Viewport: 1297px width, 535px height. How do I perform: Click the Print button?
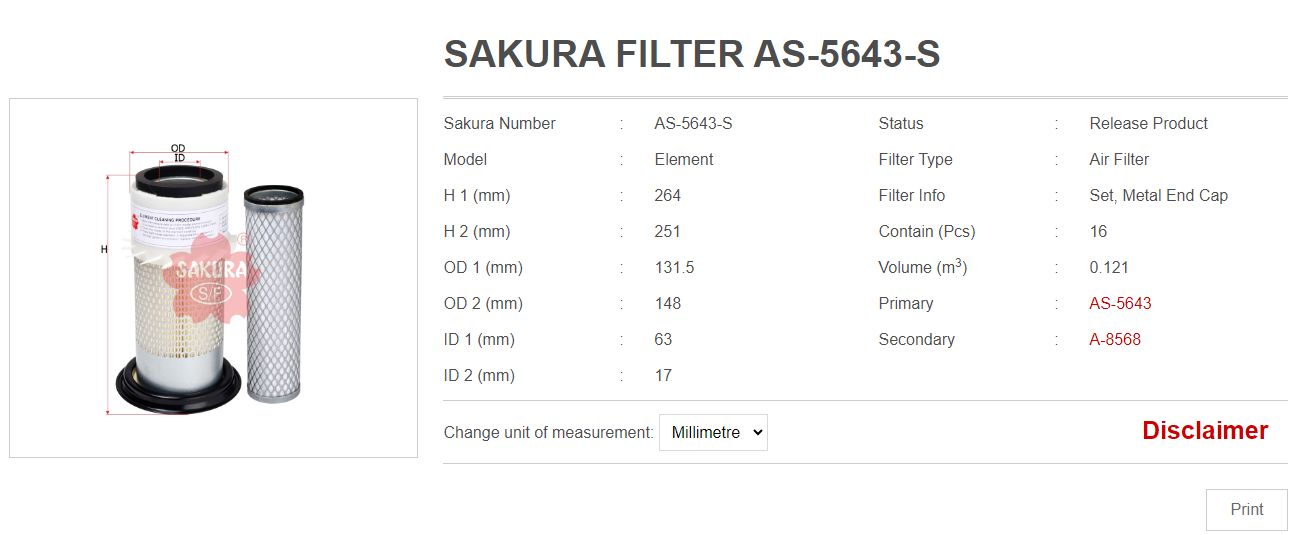pyautogui.click(x=1247, y=509)
